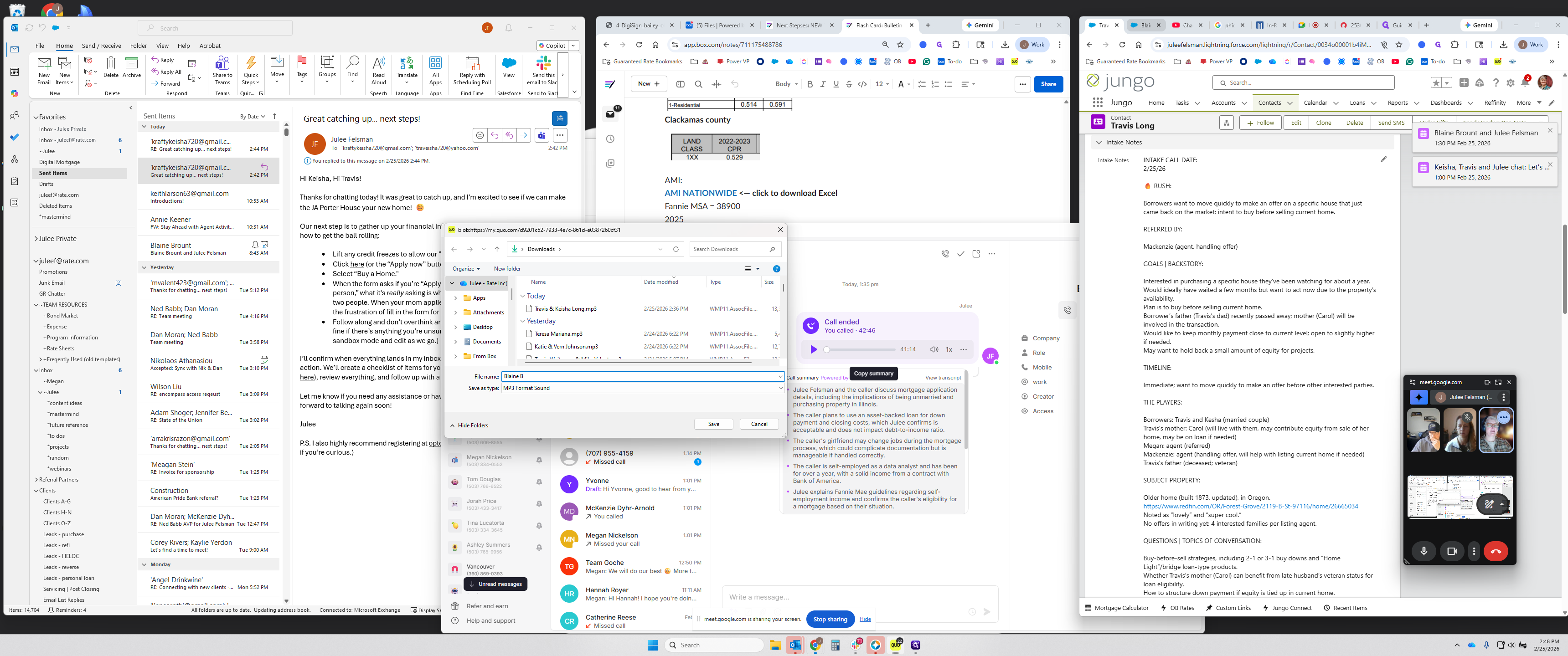
Task: Edit Intake Notes with the pencil icon
Action: [1383, 159]
